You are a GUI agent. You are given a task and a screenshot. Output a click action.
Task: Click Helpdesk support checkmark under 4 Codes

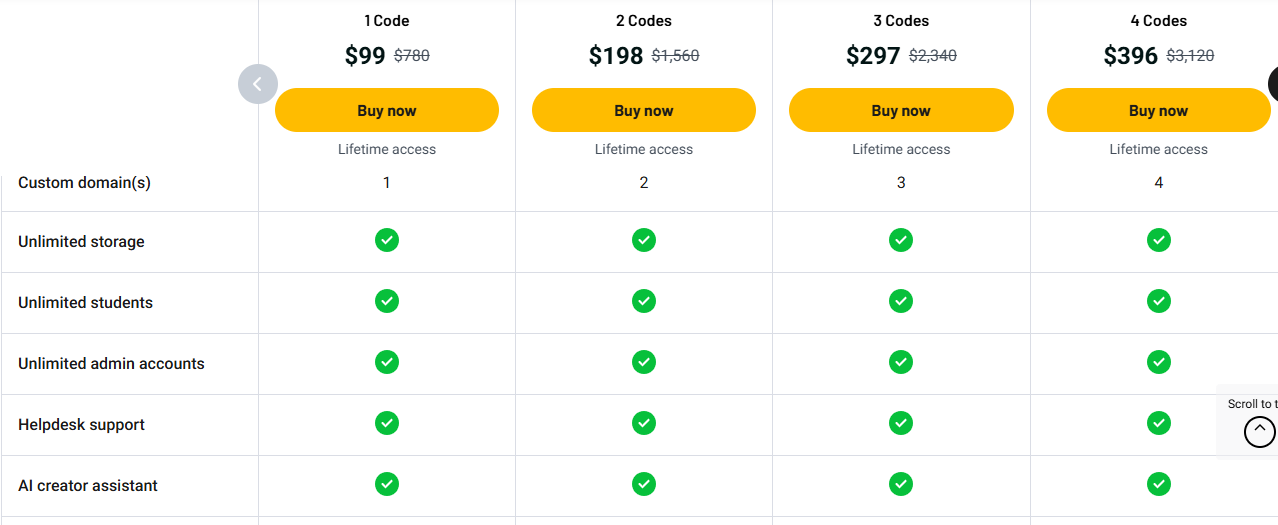[x=1158, y=423]
